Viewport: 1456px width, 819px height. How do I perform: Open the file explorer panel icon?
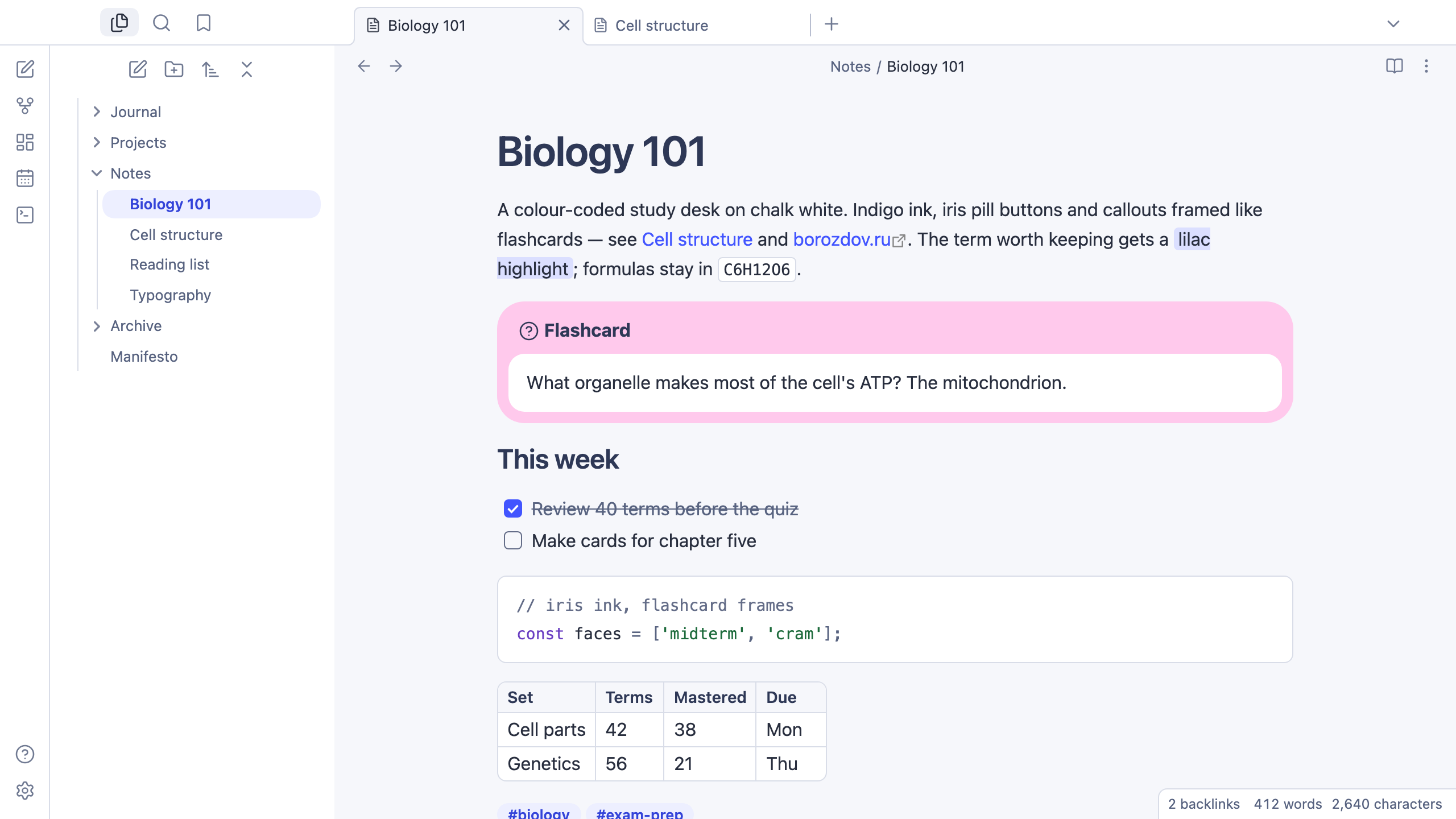pos(119,23)
